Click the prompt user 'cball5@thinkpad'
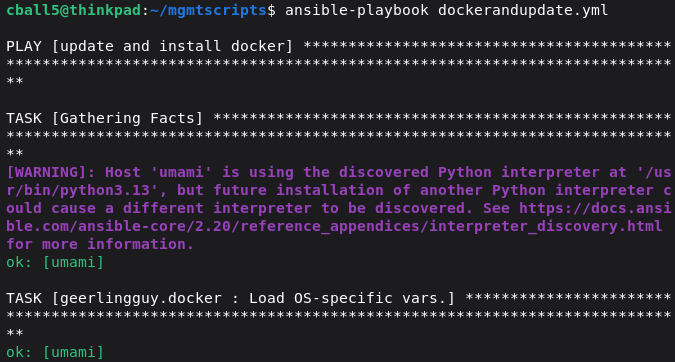 point(74,10)
